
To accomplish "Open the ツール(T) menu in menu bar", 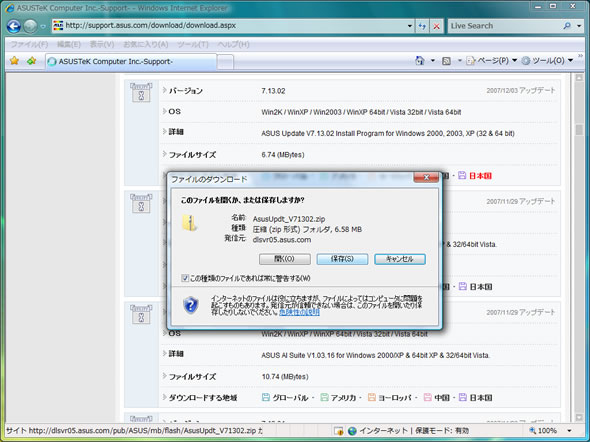I will click(193, 44).
